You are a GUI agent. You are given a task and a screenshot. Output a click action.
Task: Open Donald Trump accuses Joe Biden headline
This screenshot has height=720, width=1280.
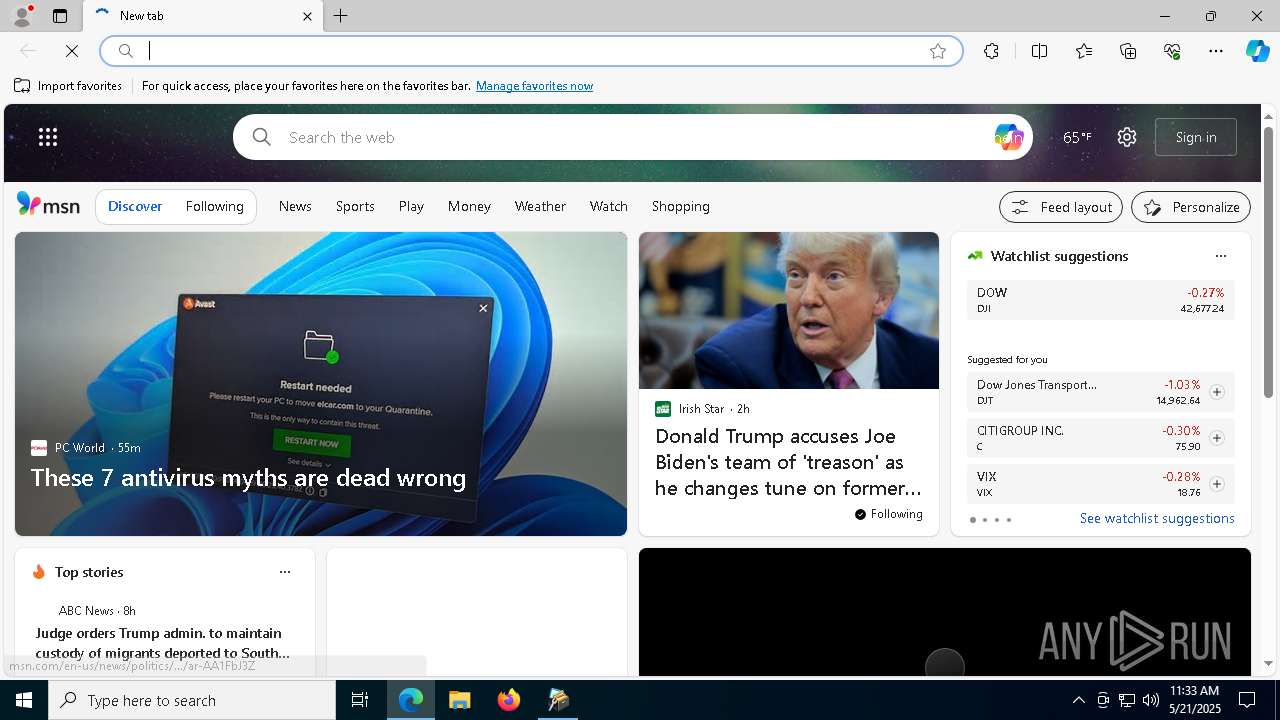point(789,462)
